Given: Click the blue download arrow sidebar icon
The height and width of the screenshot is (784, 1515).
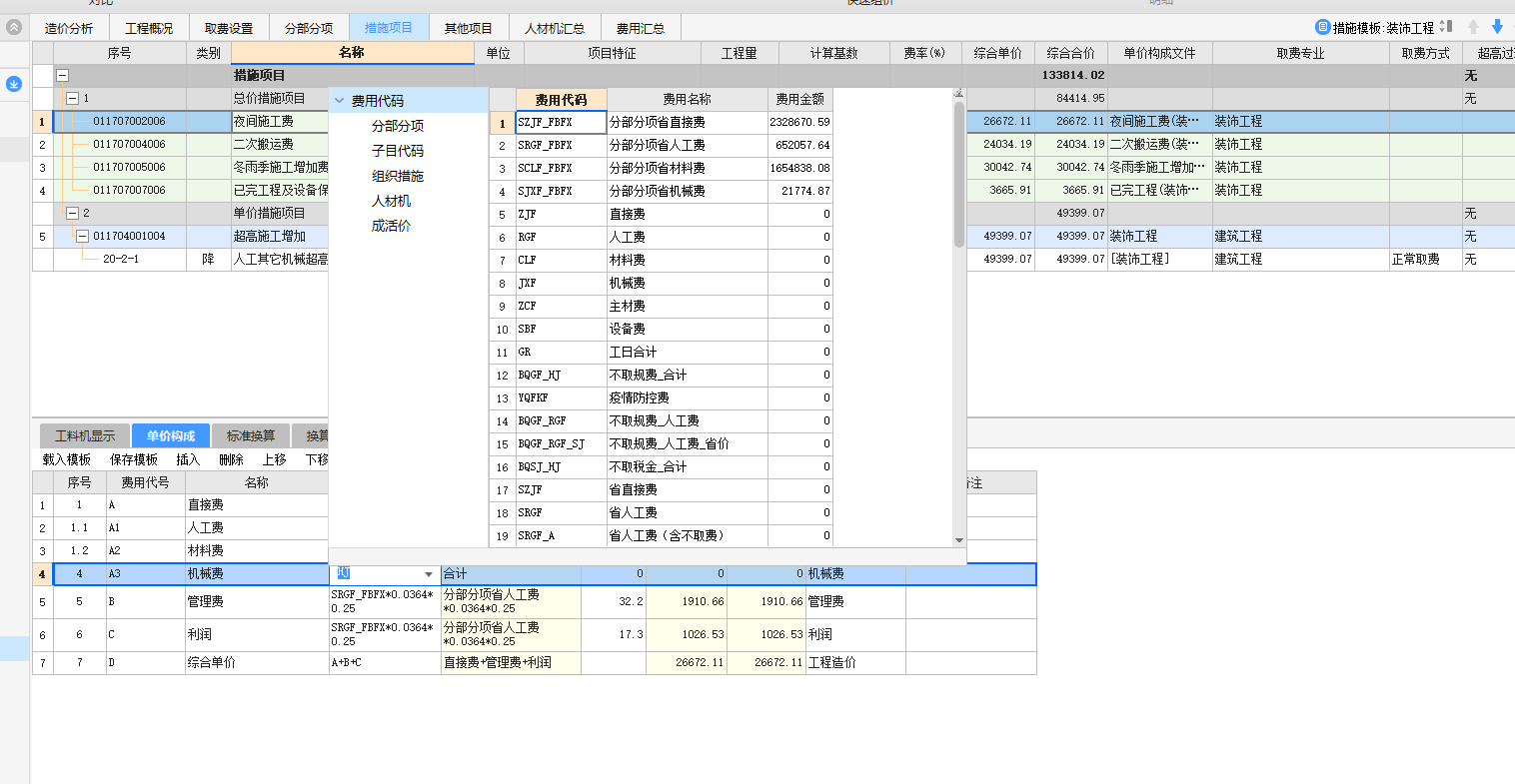Looking at the screenshot, I should [14, 84].
